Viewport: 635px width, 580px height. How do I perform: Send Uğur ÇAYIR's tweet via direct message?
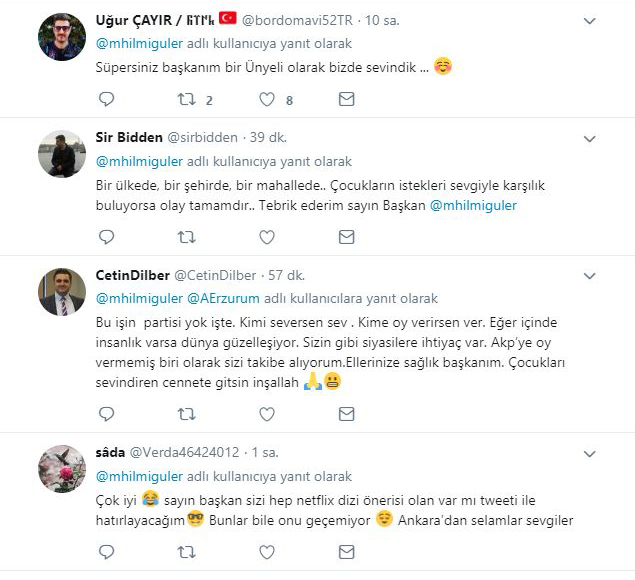coord(347,99)
